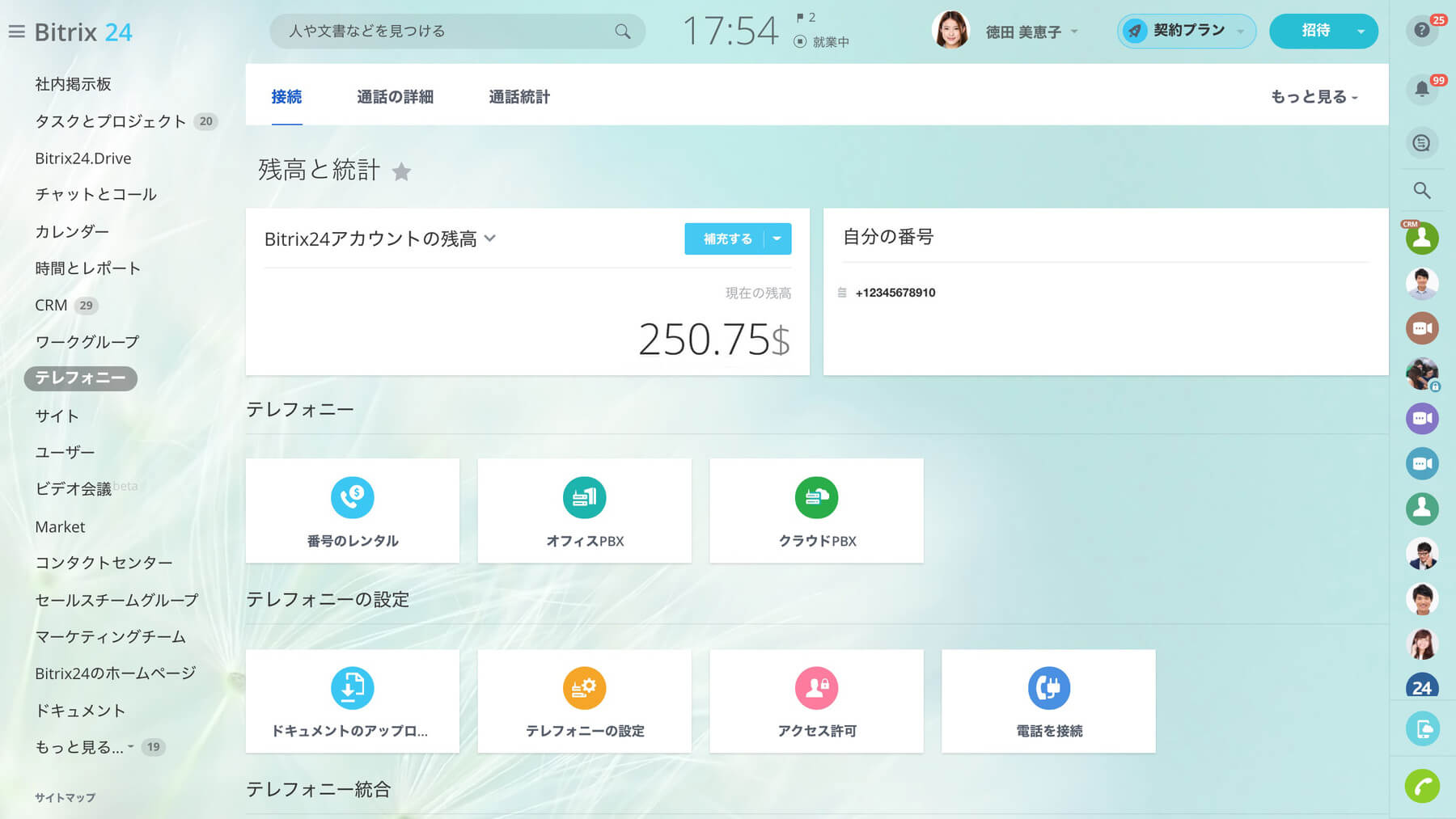Open the クラウドPBX tile icon

[817, 497]
